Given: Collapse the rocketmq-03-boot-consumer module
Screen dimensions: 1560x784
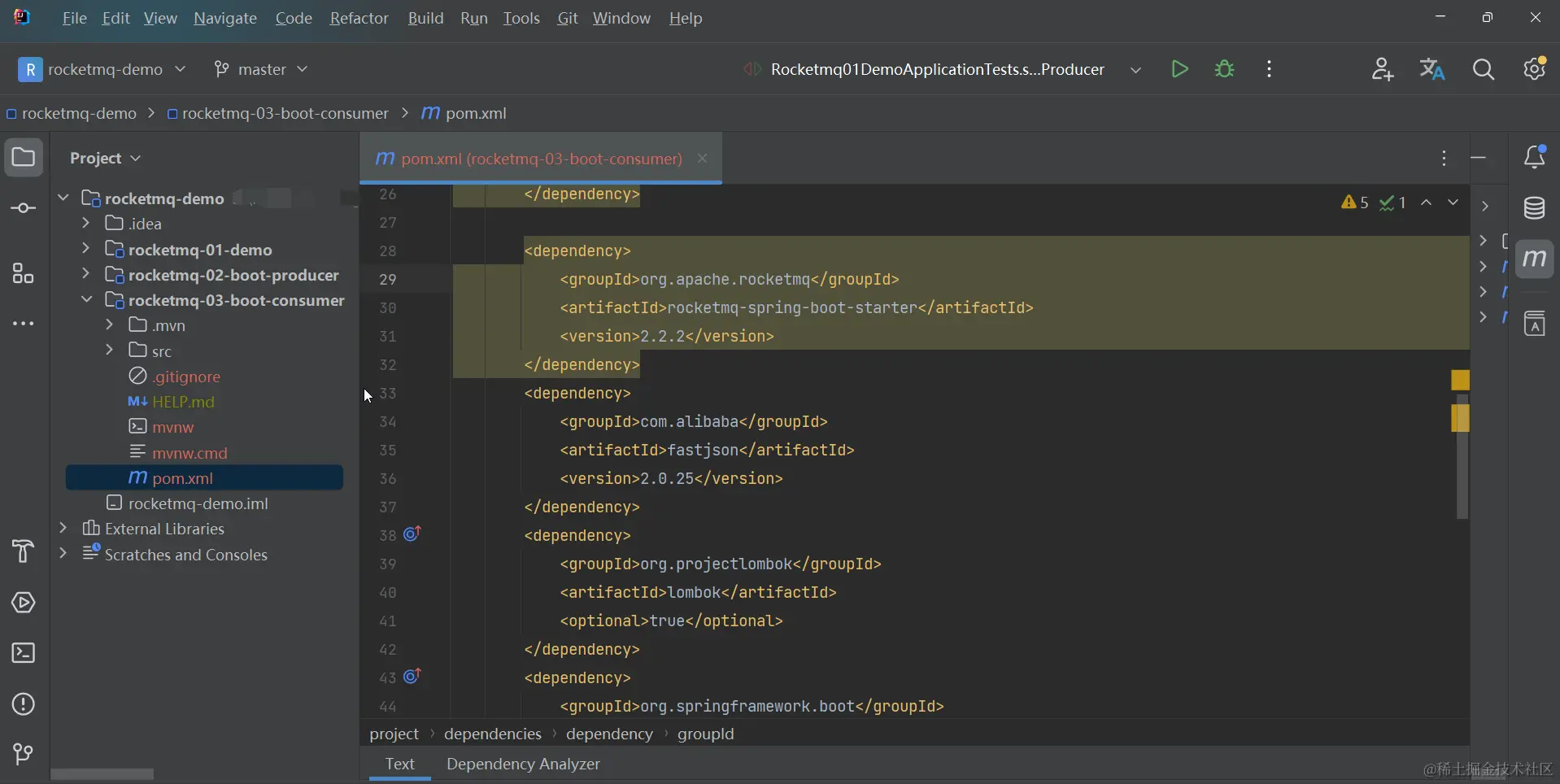Looking at the screenshot, I should point(86,299).
